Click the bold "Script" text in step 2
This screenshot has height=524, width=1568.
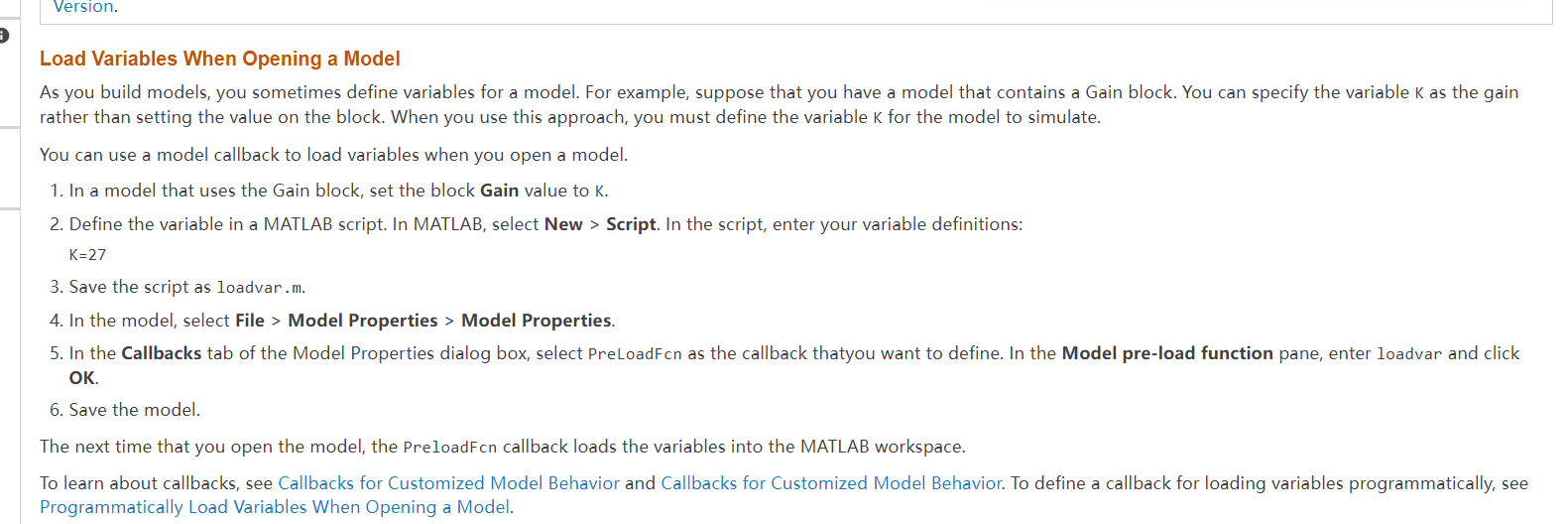pos(631,224)
